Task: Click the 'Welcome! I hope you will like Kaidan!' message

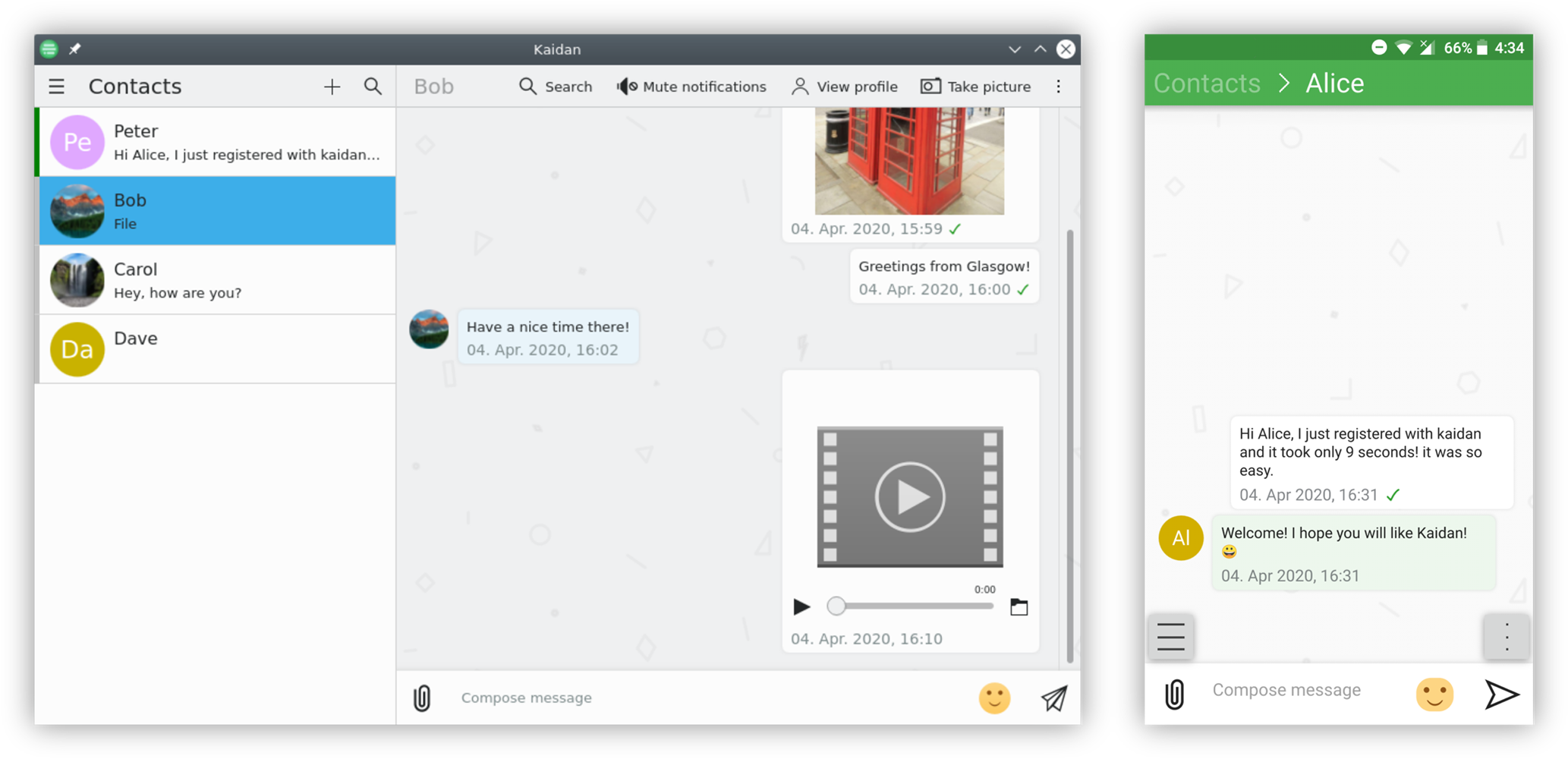Action: coord(1354,553)
